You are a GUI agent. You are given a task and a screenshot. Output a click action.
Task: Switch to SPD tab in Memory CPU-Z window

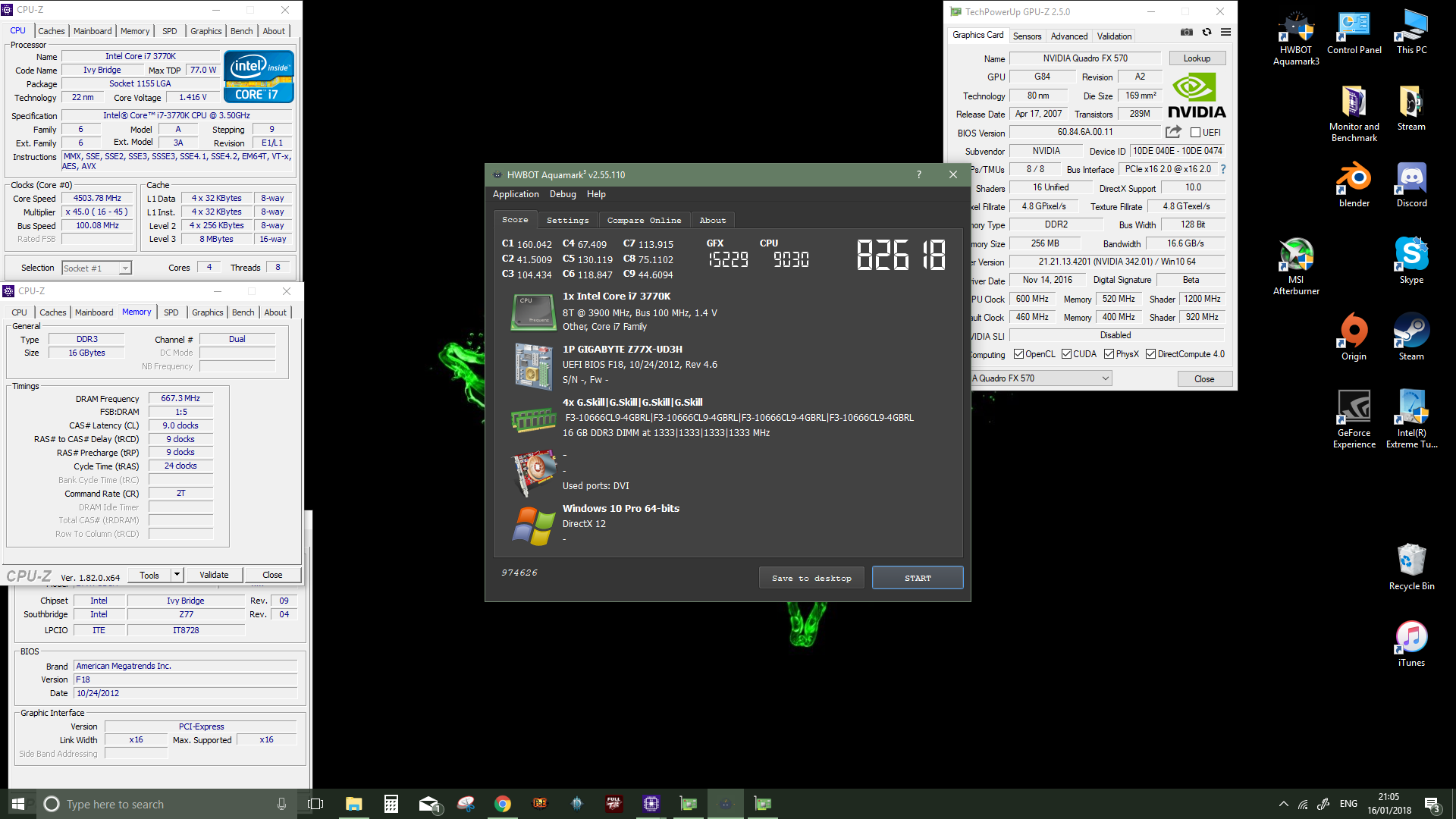tap(171, 312)
